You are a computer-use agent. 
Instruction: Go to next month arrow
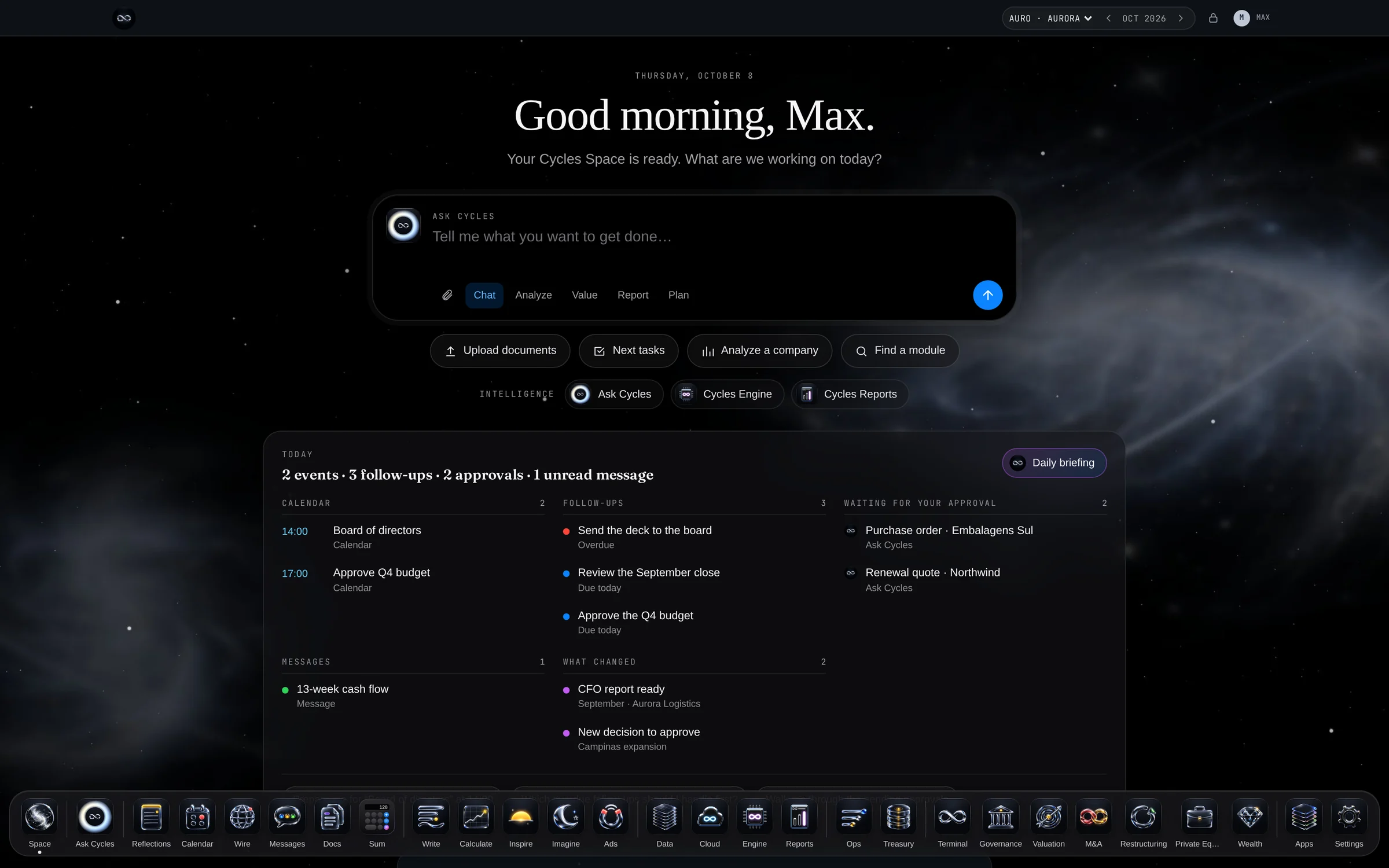coord(1181,19)
